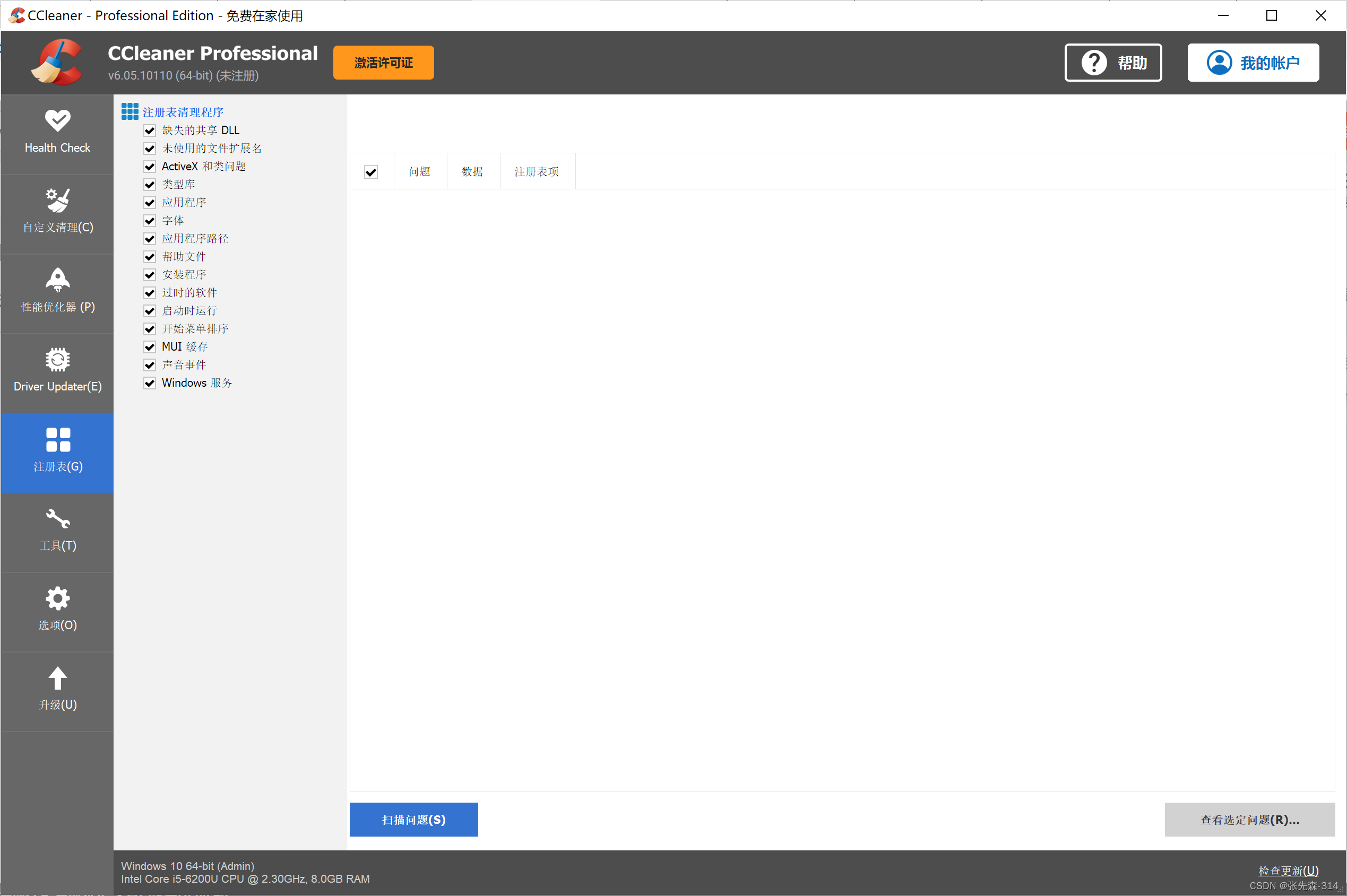Open Performance Optimizer rocket icon
The width and height of the screenshot is (1347, 896).
pyautogui.click(x=58, y=280)
